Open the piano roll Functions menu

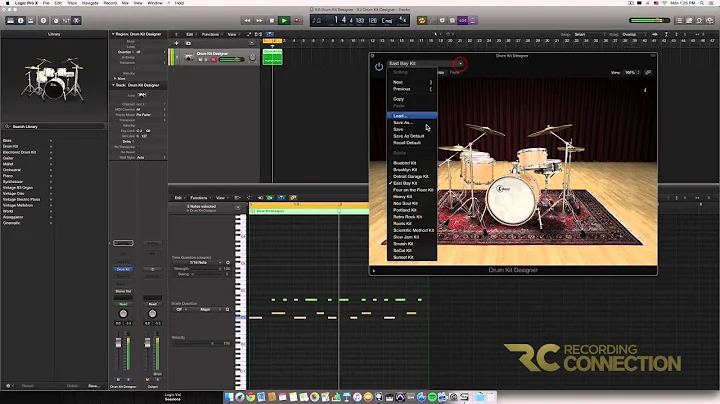pyautogui.click(x=199, y=198)
